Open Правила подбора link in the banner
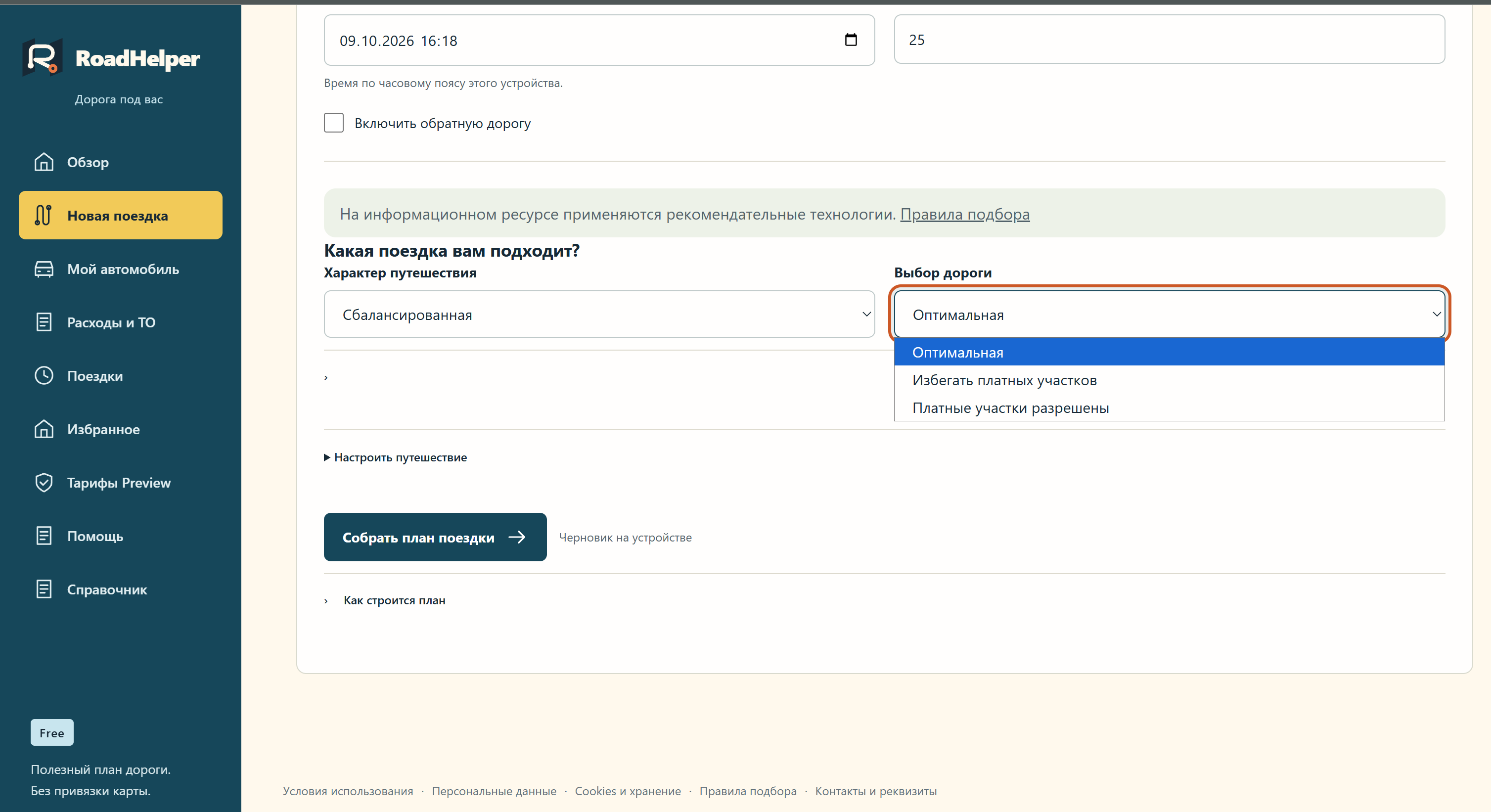1491x812 pixels. (965, 214)
